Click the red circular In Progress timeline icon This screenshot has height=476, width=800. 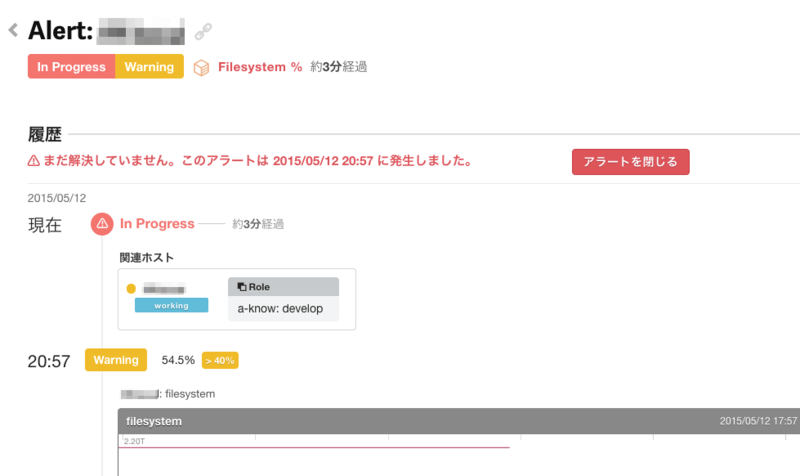coord(102,224)
